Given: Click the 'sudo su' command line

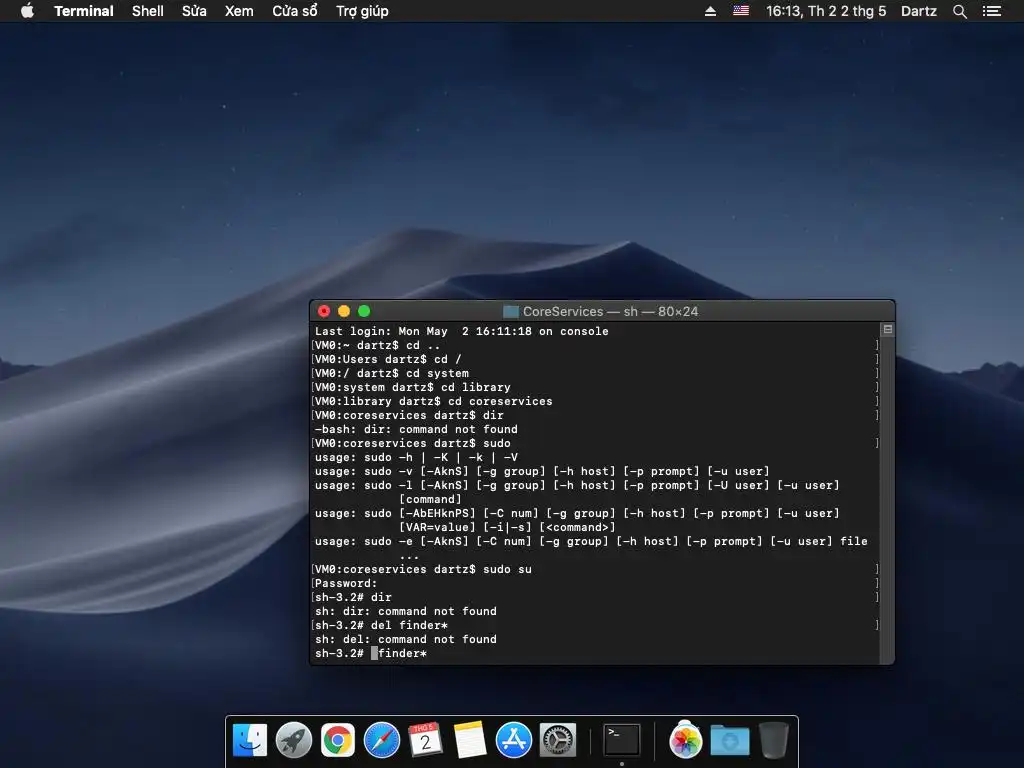Looking at the screenshot, I should click(x=423, y=569).
